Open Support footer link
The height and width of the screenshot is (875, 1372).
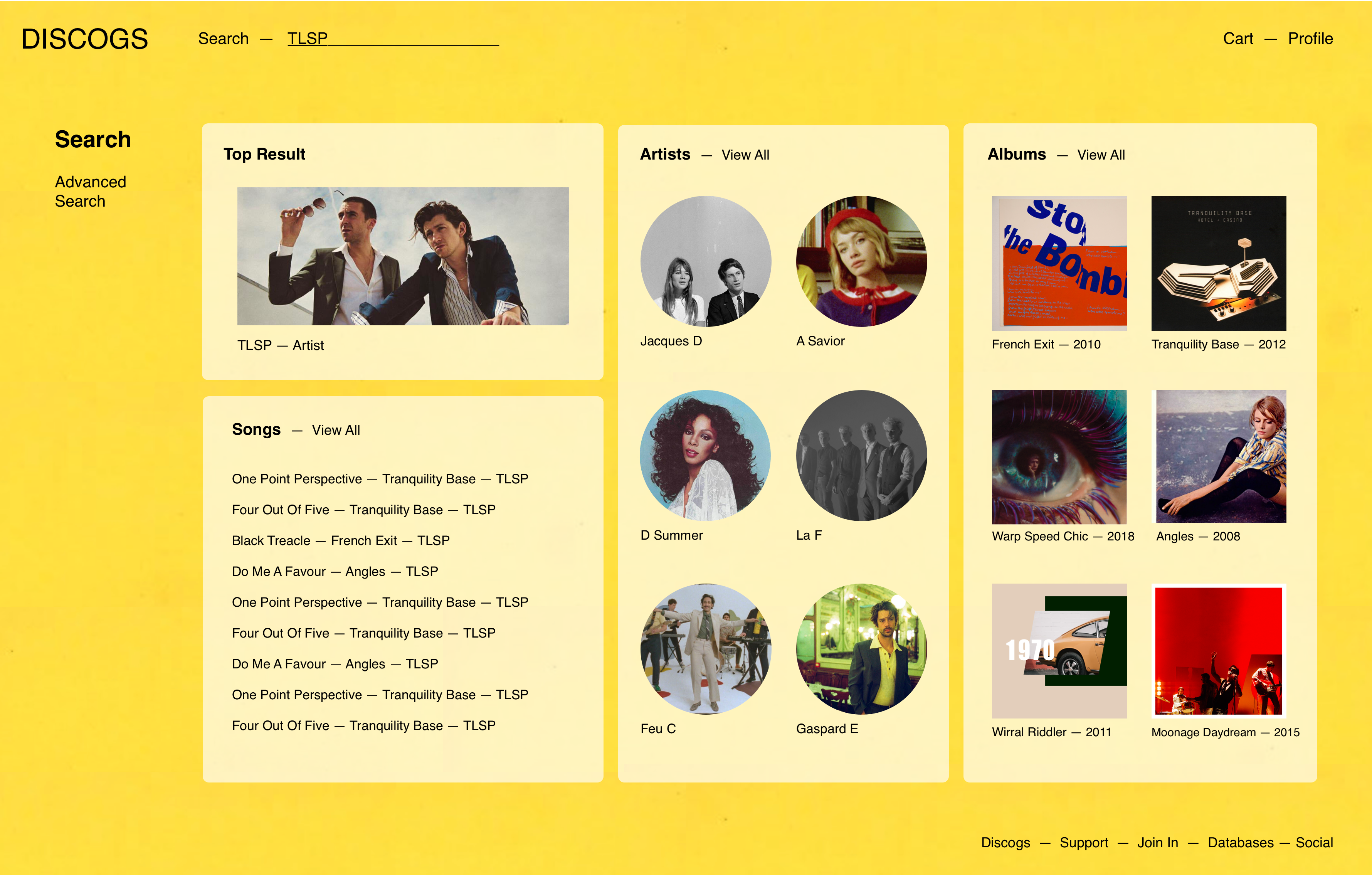click(1084, 843)
